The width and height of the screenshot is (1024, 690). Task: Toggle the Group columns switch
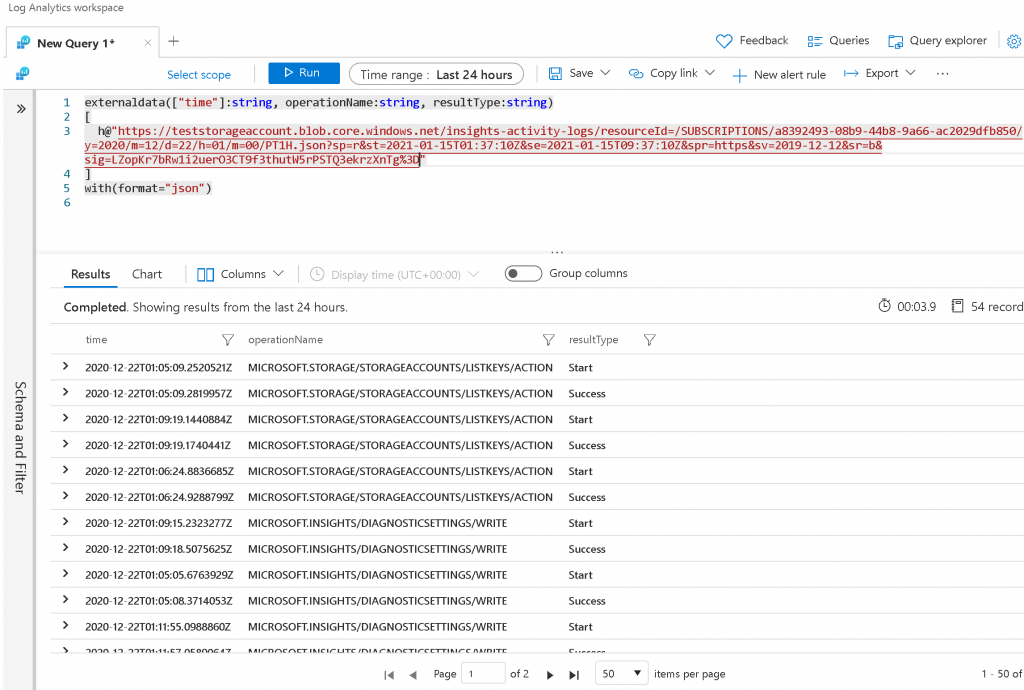pos(523,274)
